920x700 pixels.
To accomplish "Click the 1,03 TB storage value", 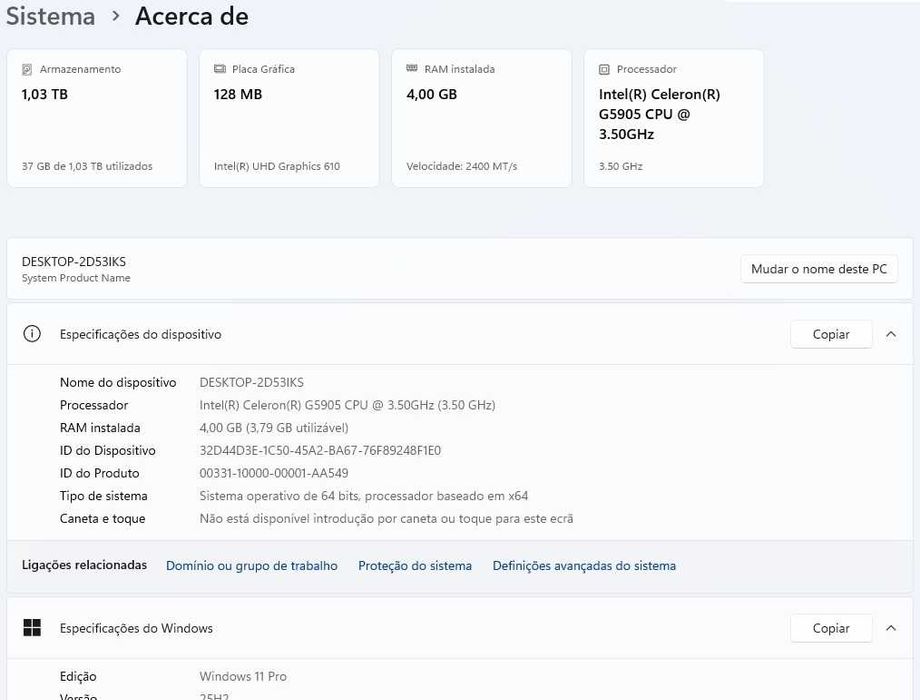I will pos(45,94).
